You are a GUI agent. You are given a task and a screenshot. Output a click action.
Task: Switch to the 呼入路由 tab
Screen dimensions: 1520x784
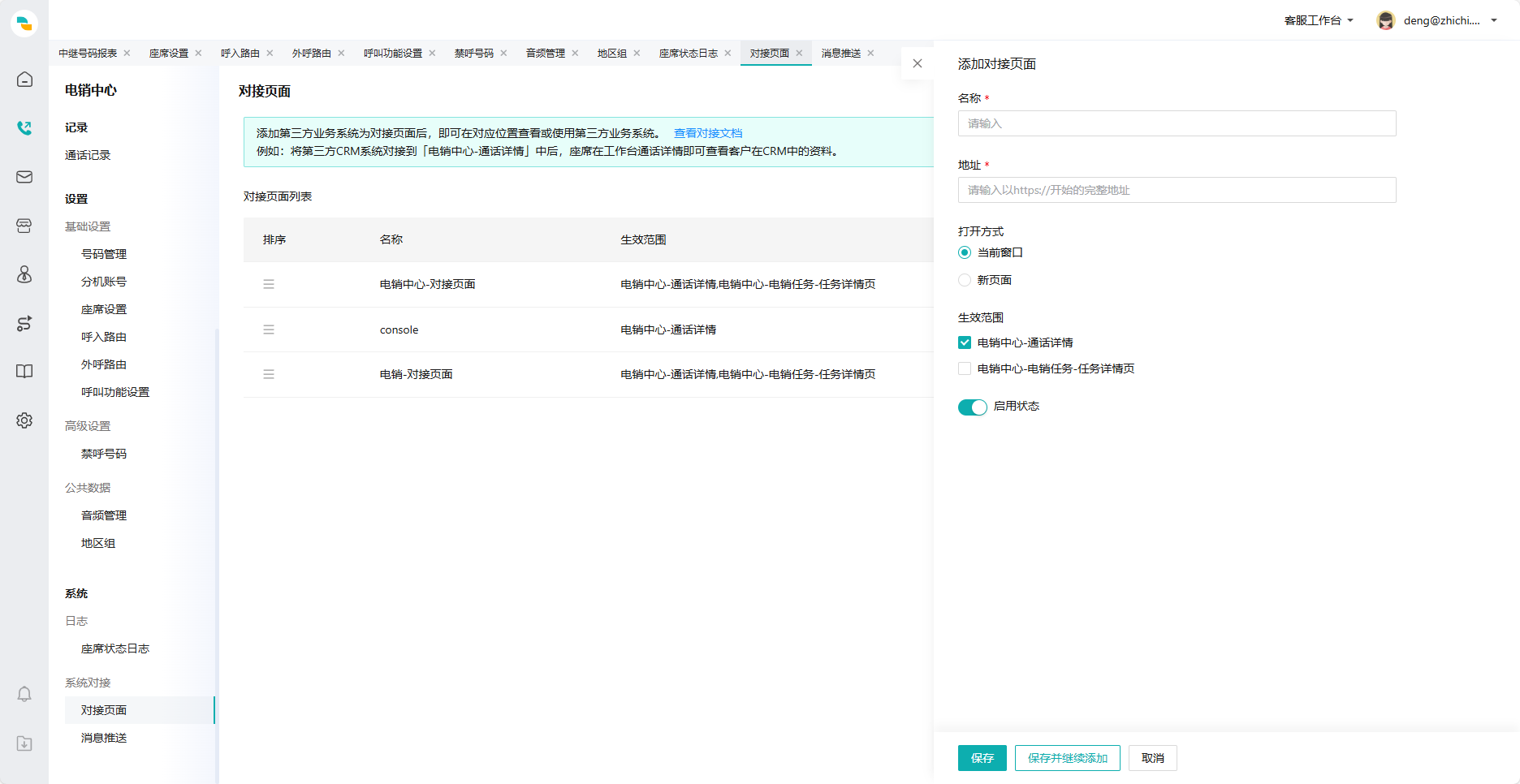click(x=240, y=53)
